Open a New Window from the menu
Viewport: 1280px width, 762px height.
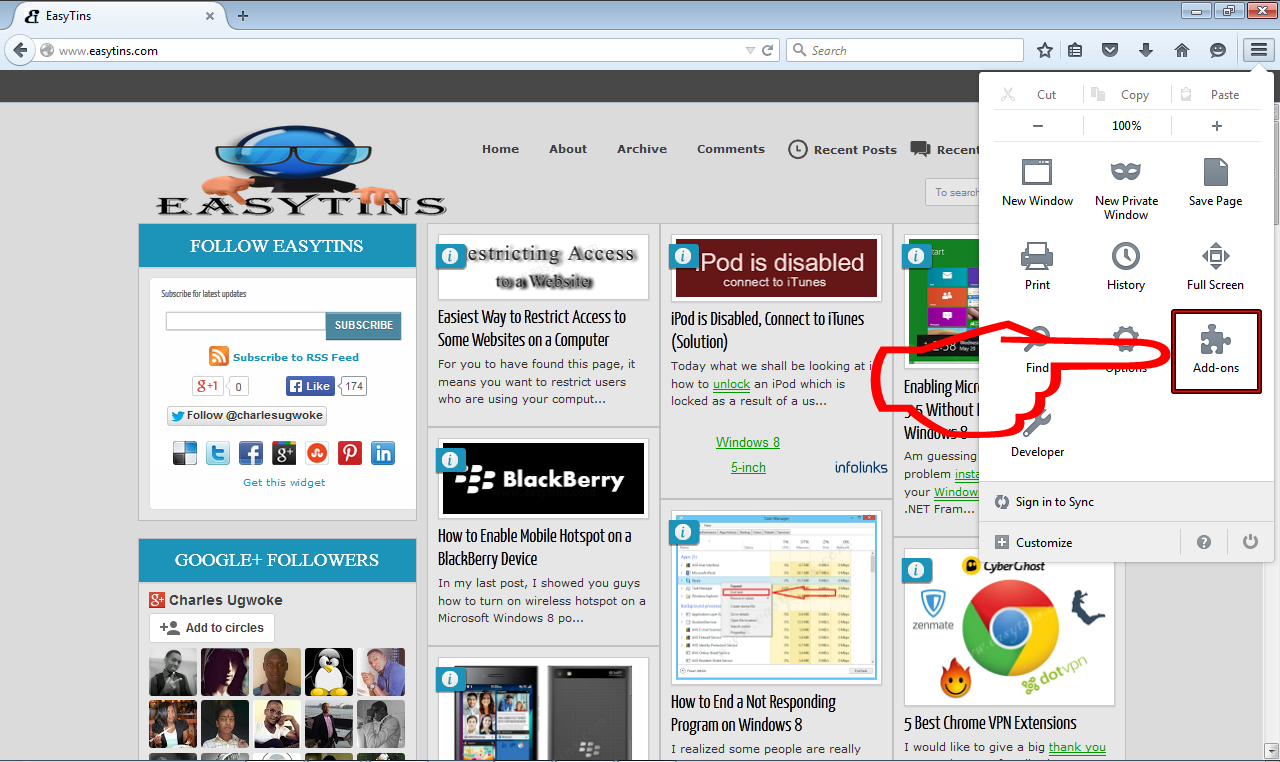pyautogui.click(x=1037, y=182)
